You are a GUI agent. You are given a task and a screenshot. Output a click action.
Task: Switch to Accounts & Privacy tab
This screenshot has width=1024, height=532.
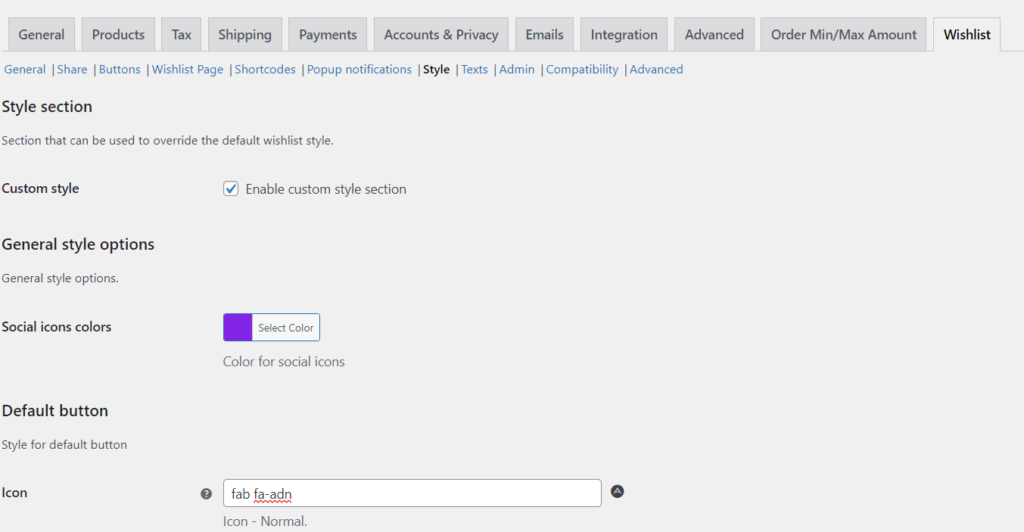(441, 34)
